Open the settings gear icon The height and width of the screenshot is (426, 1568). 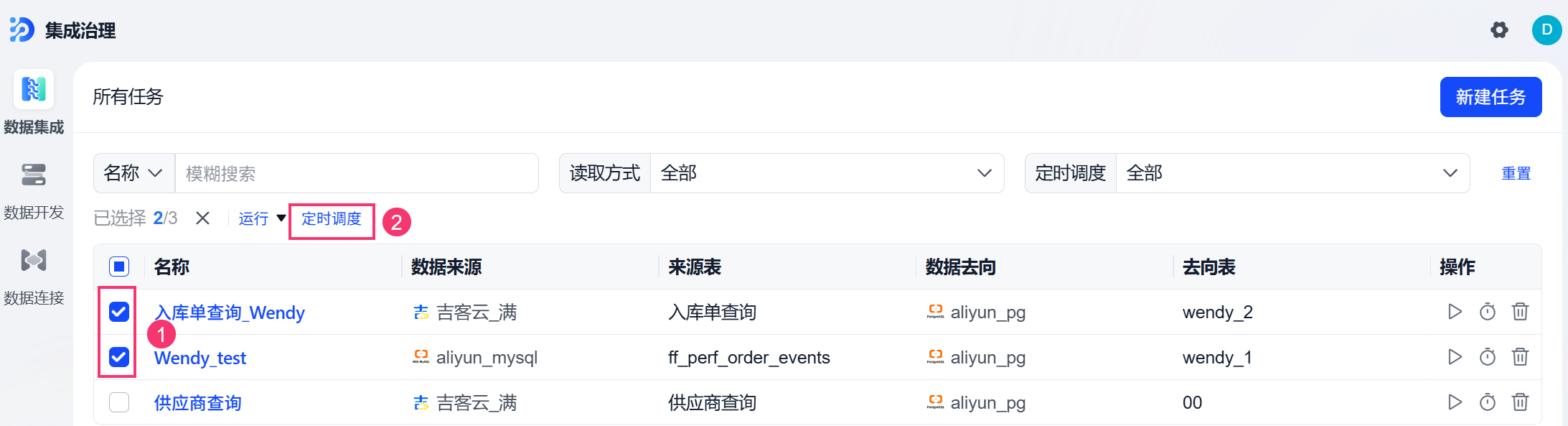point(1499,30)
